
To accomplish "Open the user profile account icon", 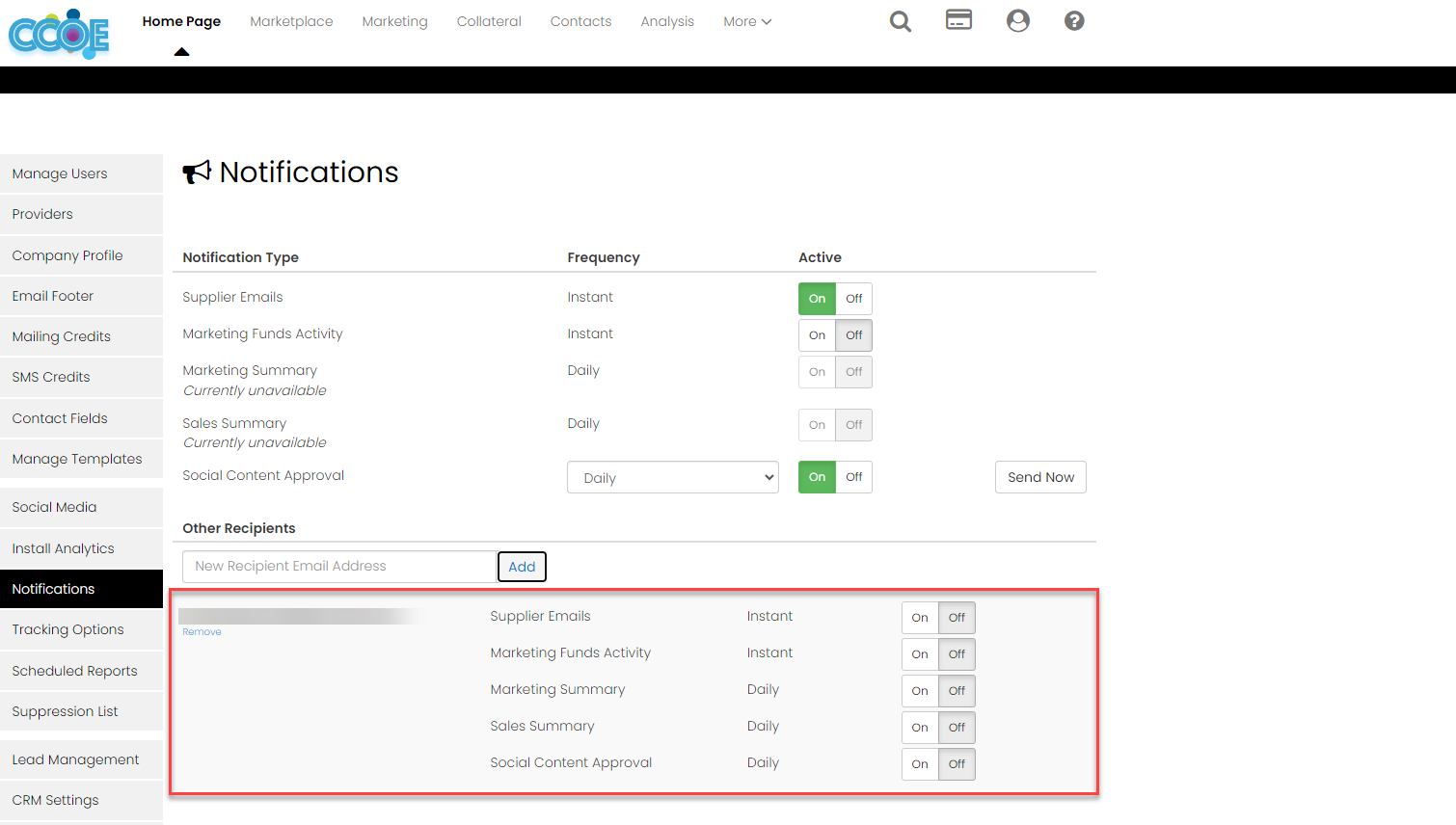I will (1018, 20).
